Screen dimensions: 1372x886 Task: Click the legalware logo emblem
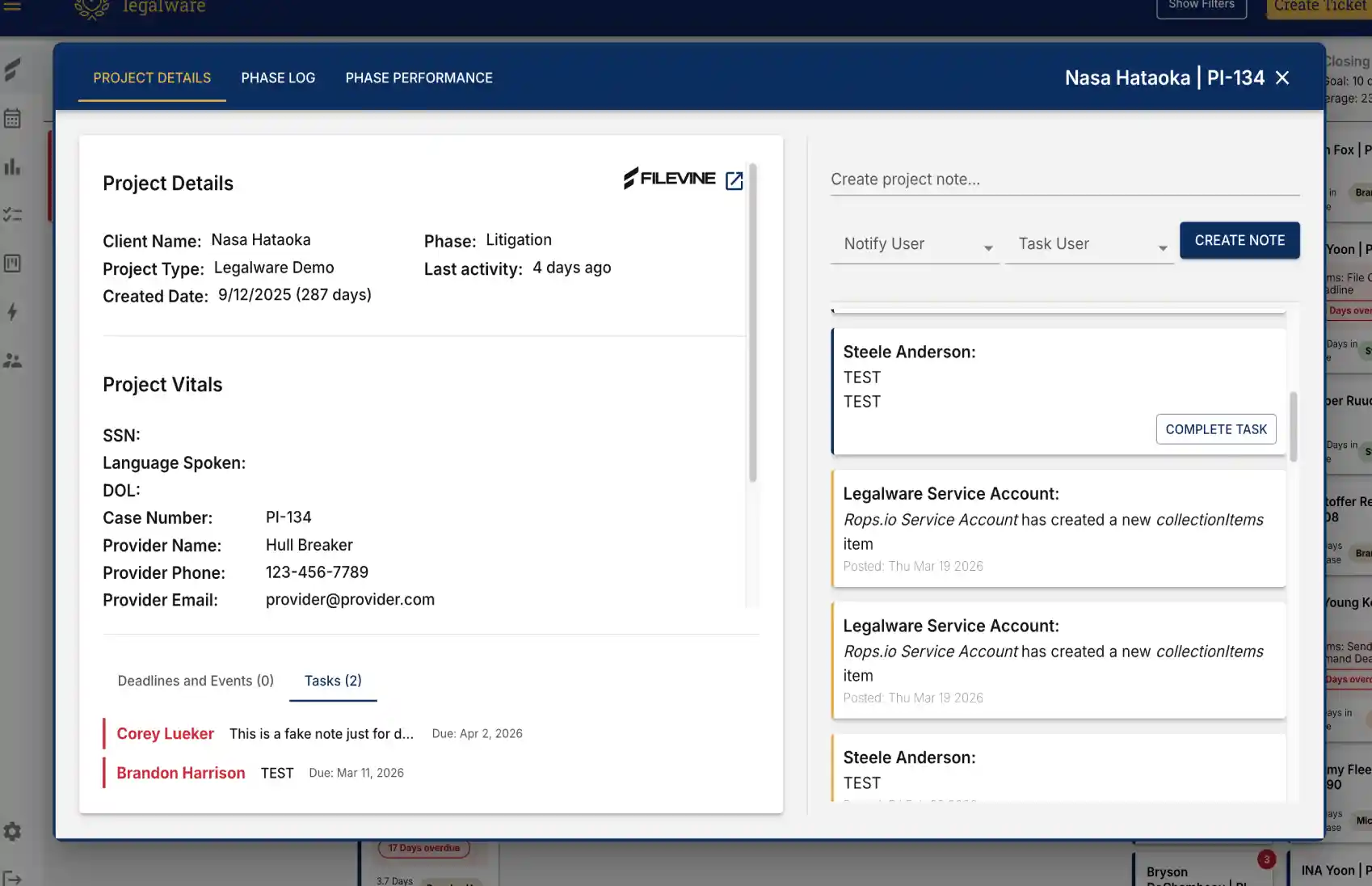[91, 8]
